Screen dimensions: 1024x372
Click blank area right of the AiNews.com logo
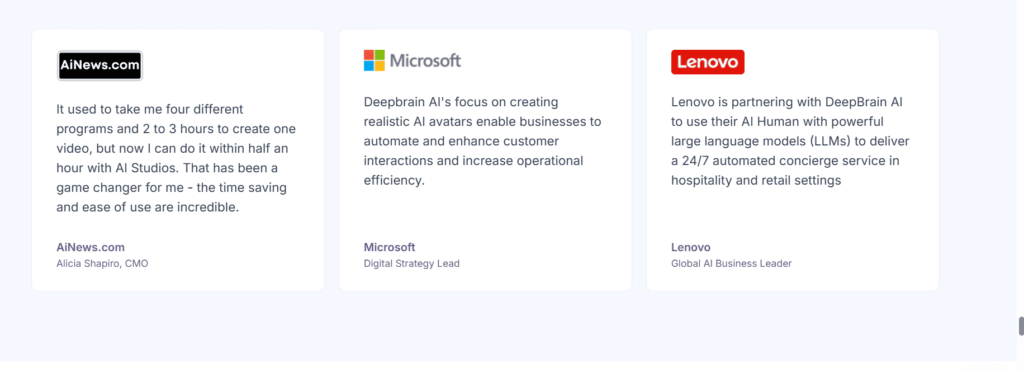[229, 65]
